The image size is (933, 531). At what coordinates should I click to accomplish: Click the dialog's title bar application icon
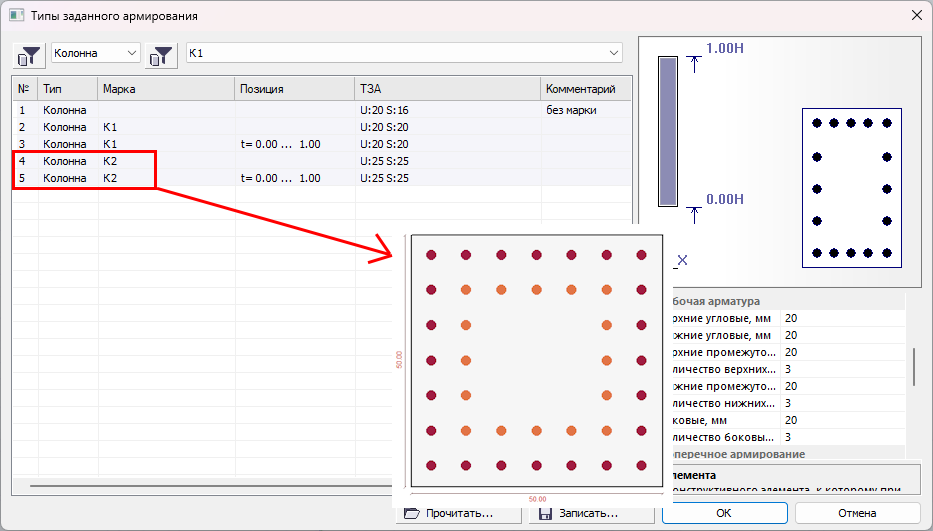pyautogui.click(x=16, y=16)
